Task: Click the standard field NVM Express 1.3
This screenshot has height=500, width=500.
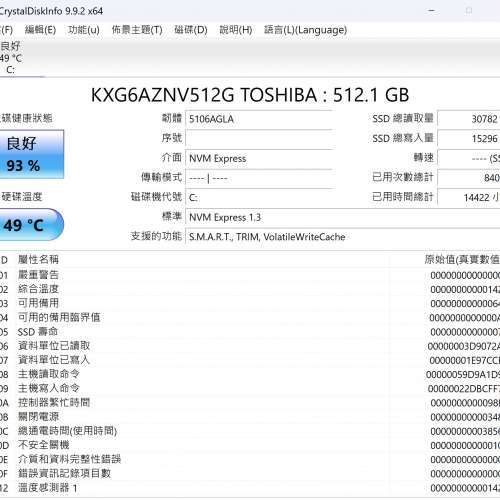Action: [x=343, y=217]
